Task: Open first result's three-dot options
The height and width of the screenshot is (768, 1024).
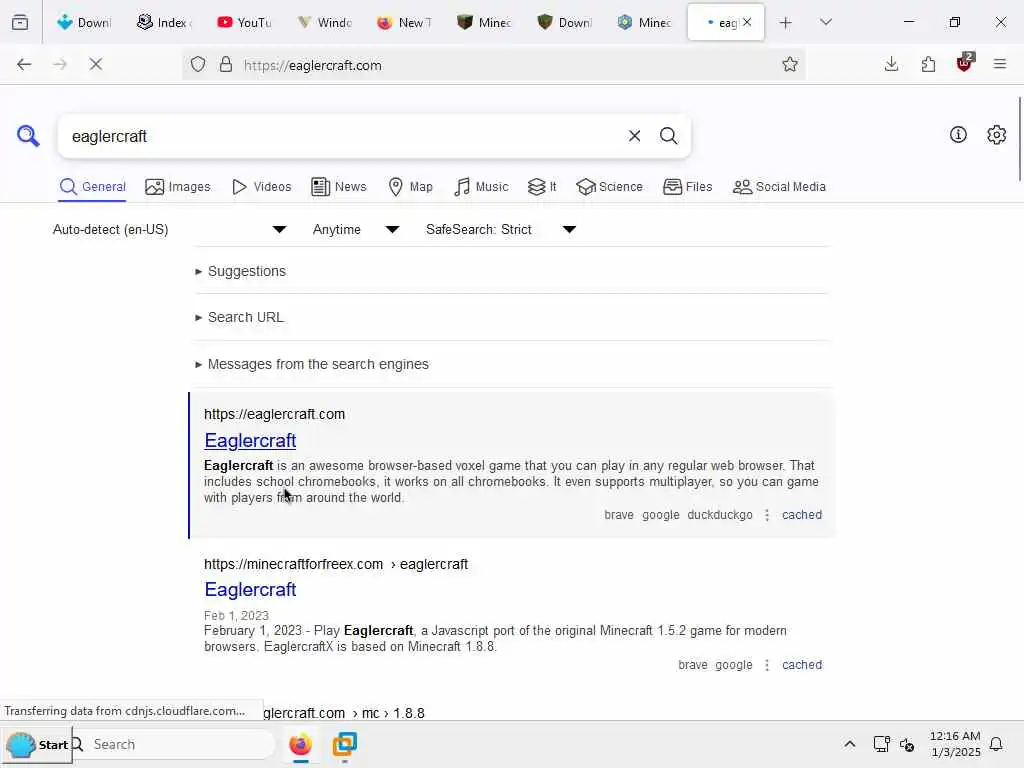Action: (x=767, y=515)
